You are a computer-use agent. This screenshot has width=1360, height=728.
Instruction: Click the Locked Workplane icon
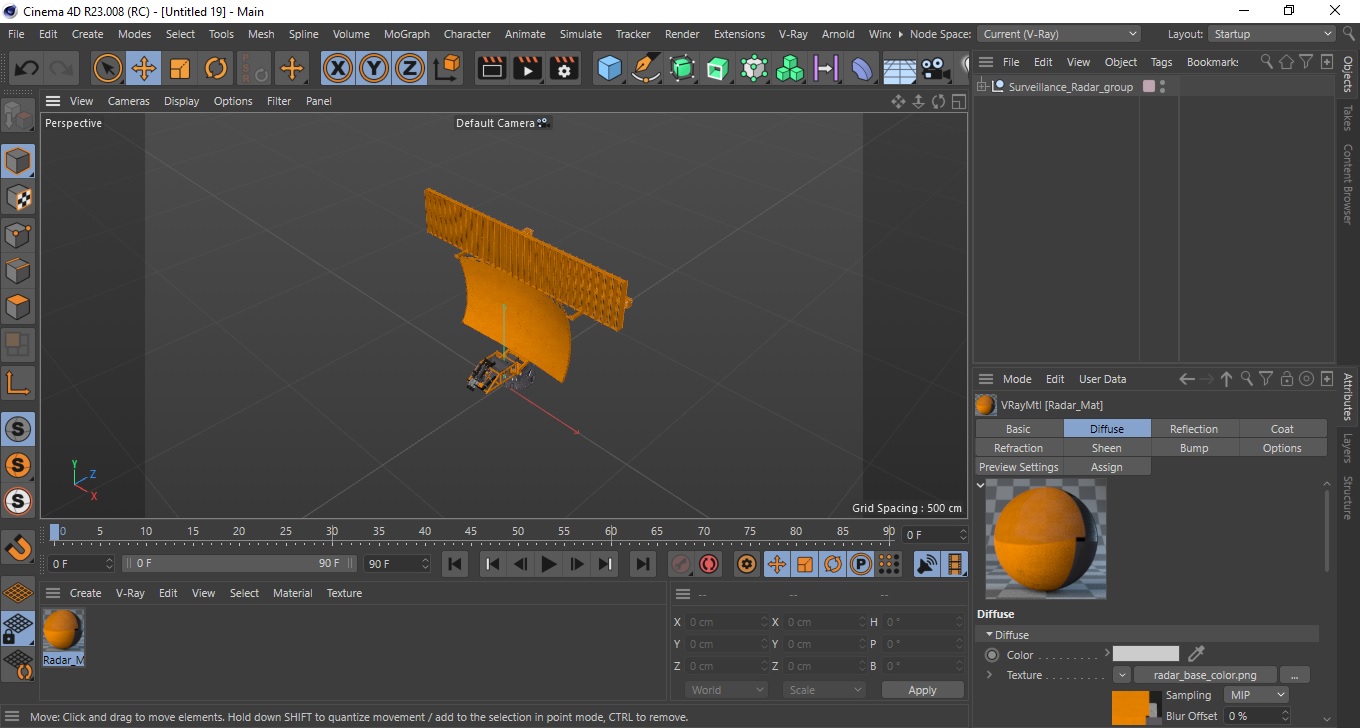18,630
